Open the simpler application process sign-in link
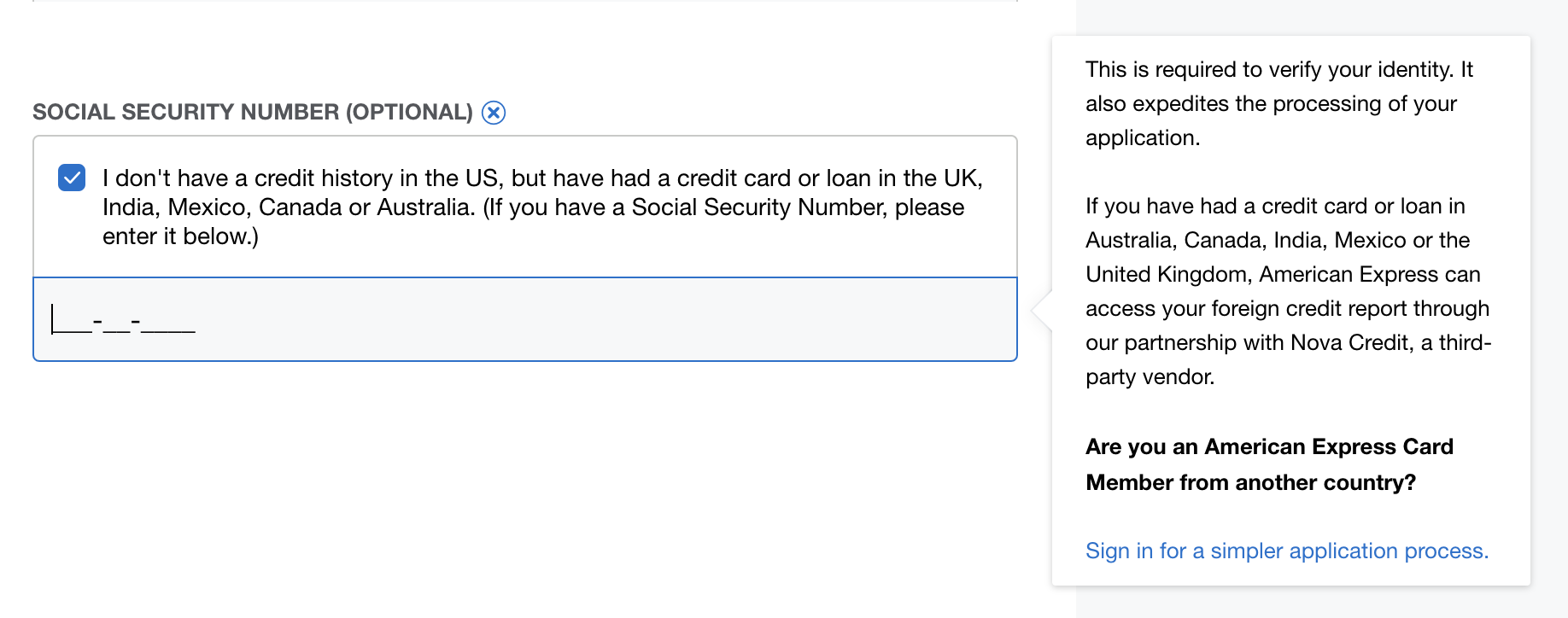1568x618 pixels. tap(1286, 551)
